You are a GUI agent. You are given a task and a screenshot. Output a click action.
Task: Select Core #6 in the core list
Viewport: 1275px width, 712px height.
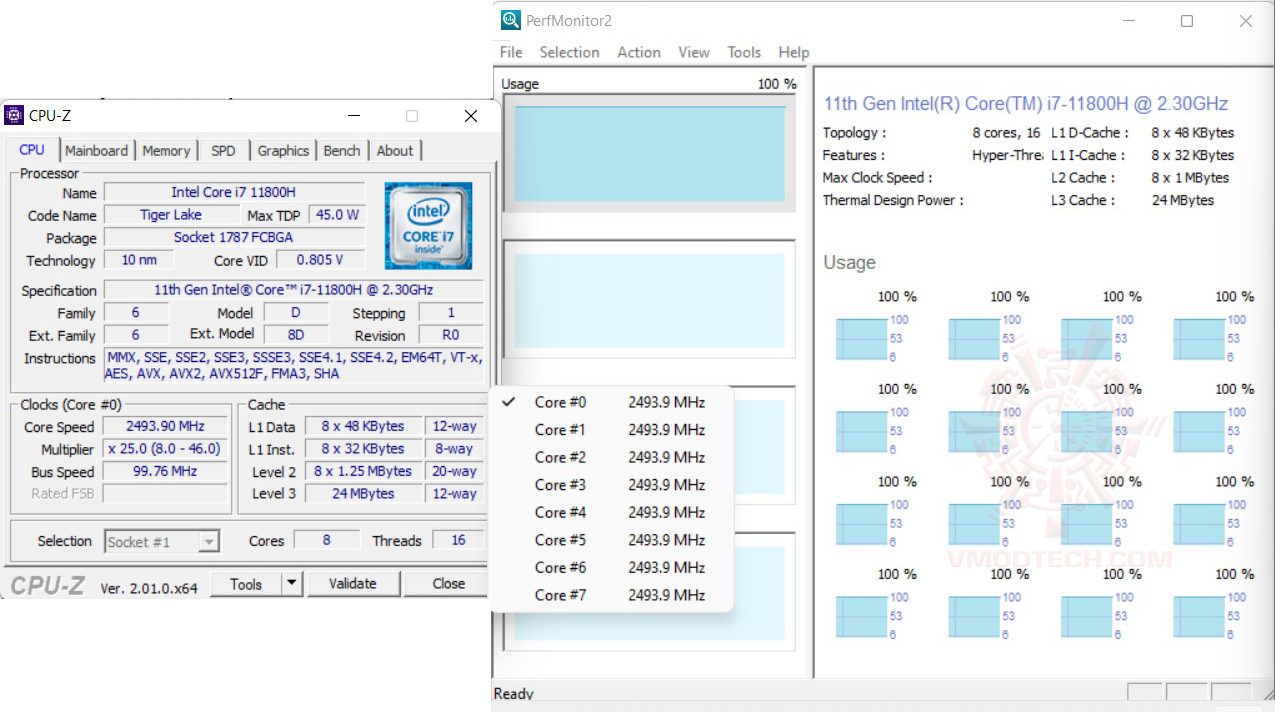tap(612, 567)
